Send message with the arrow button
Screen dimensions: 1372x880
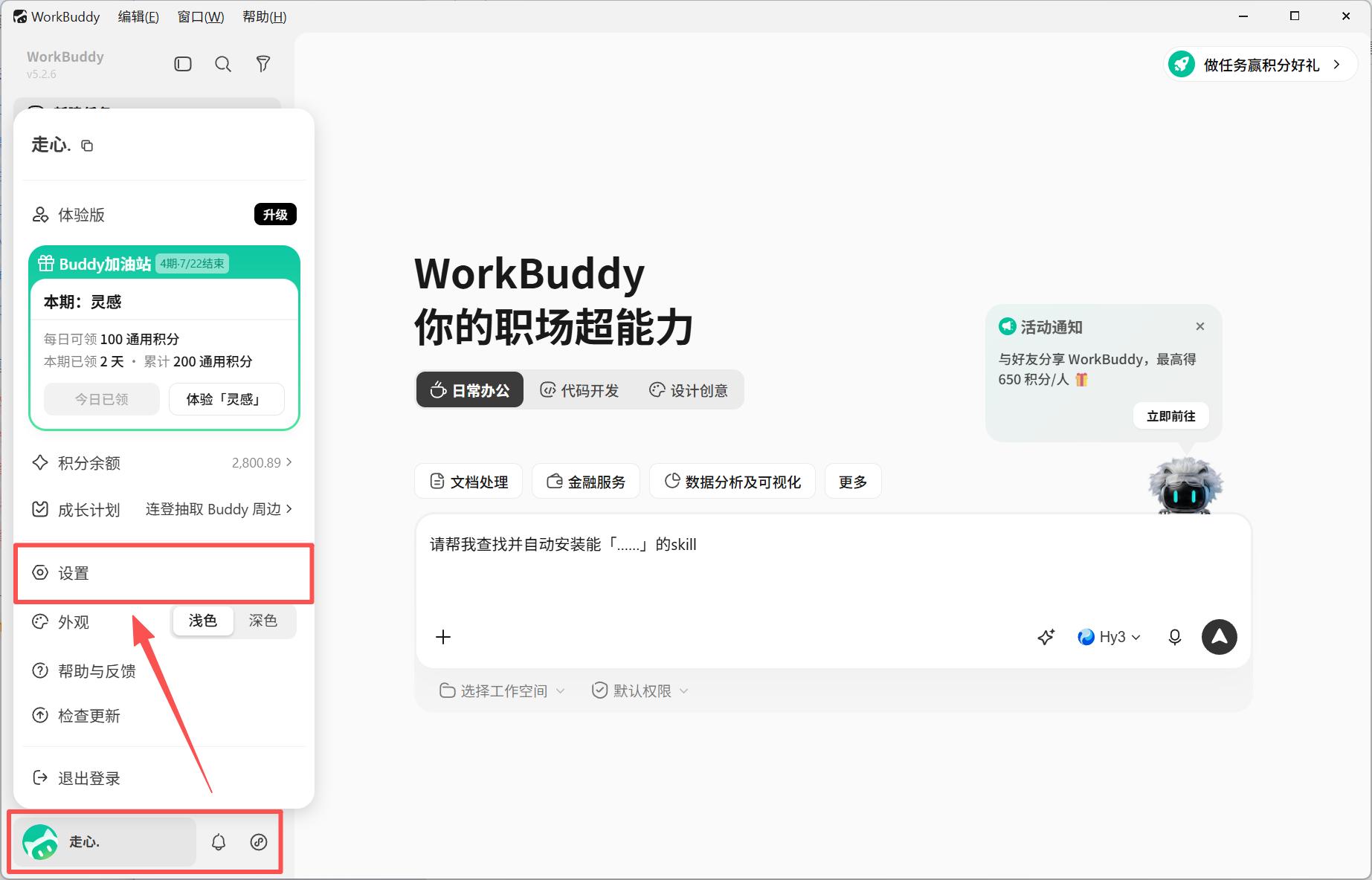(x=1220, y=637)
